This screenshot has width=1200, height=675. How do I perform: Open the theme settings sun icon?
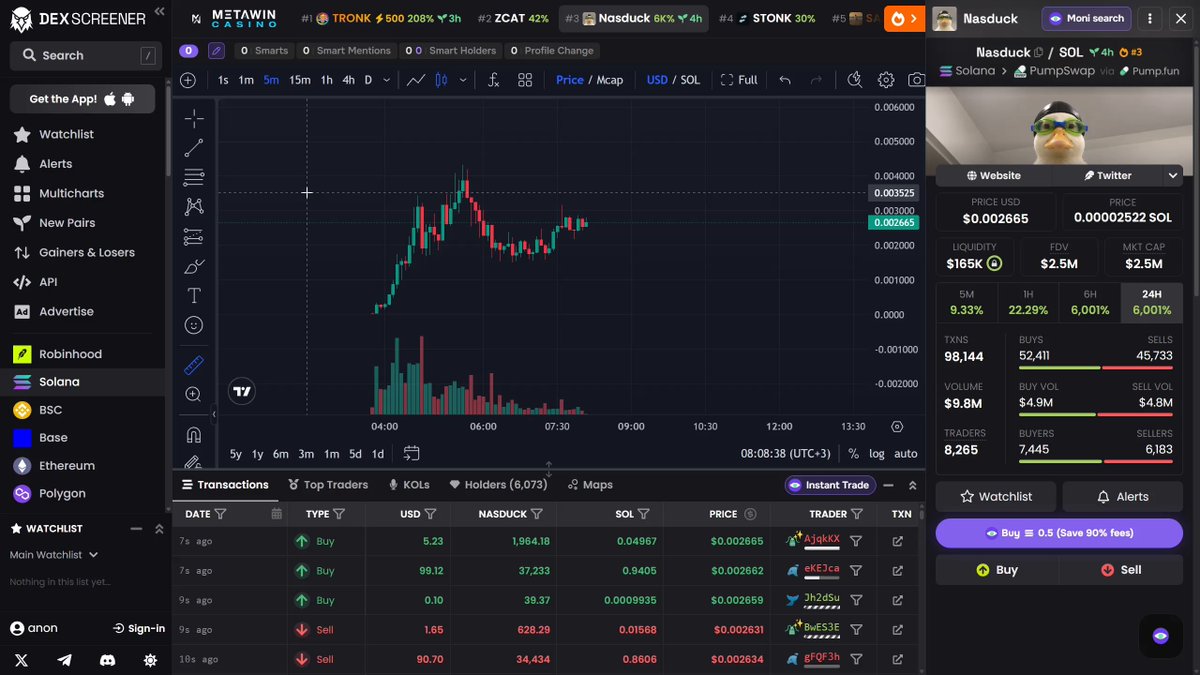pos(150,660)
